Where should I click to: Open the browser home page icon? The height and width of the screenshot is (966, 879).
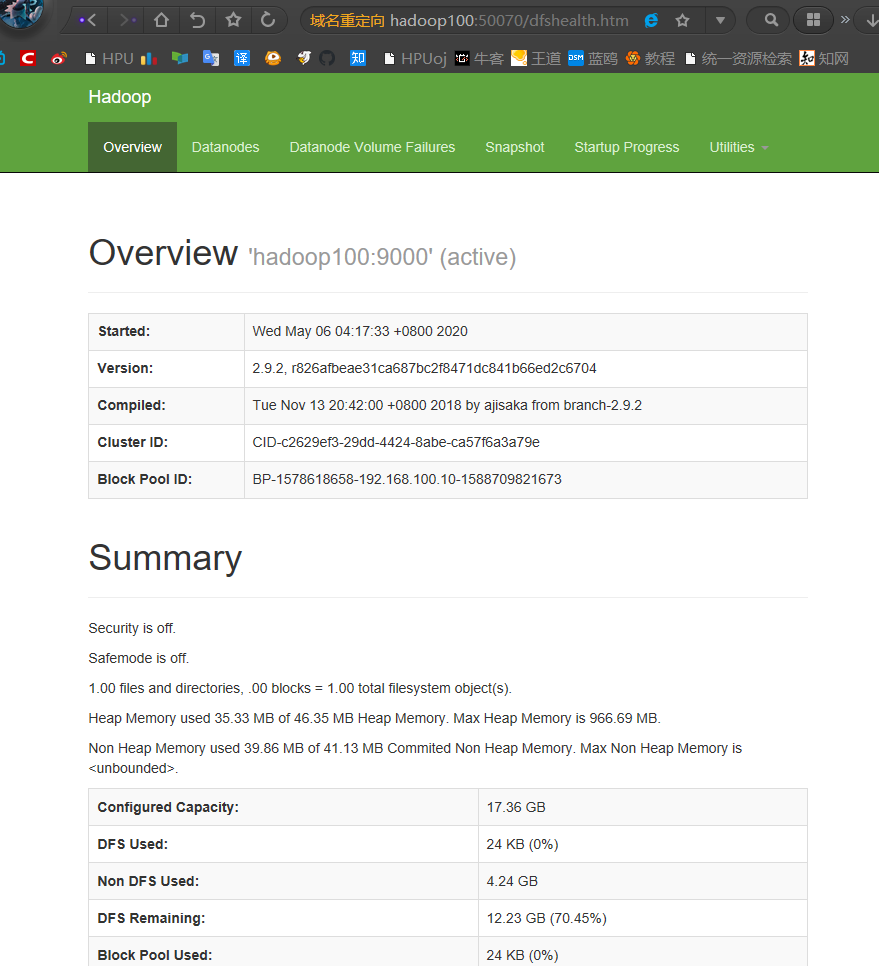pyautogui.click(x=161, y=20)
